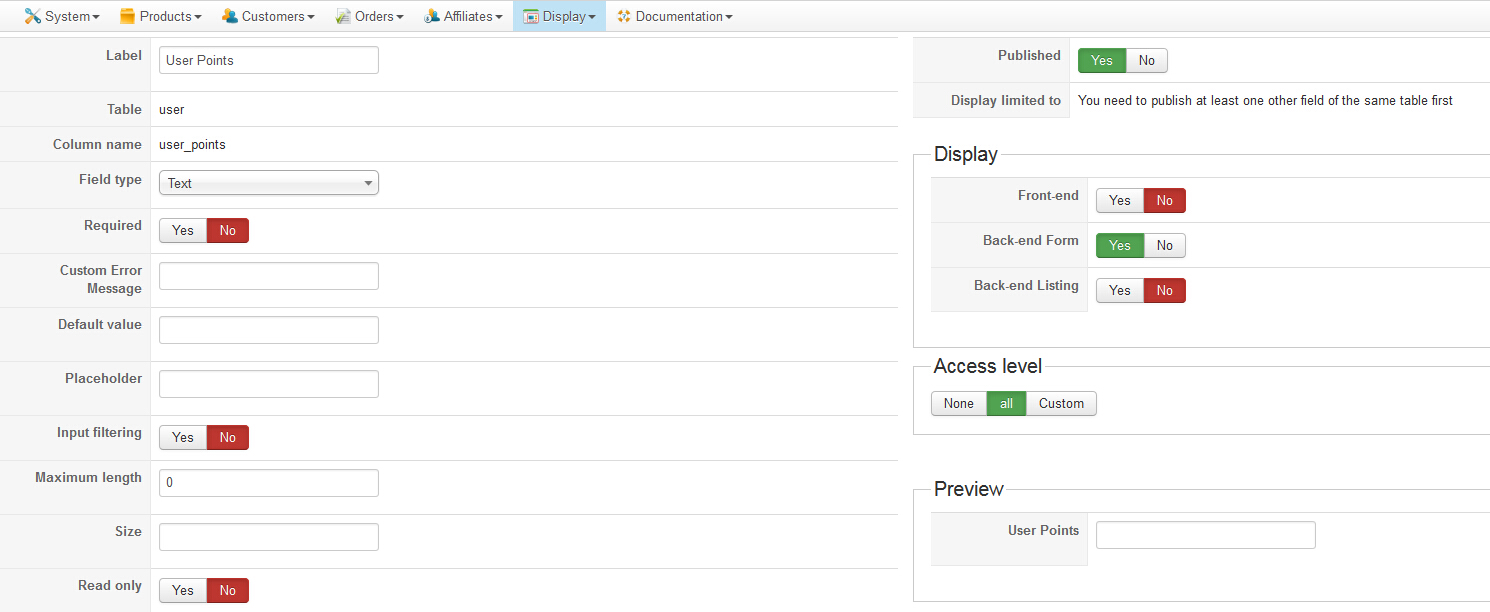1490x612 pixels.
Task: Turn on Front-end display with Yes
Action: [x=1119, y=201]
